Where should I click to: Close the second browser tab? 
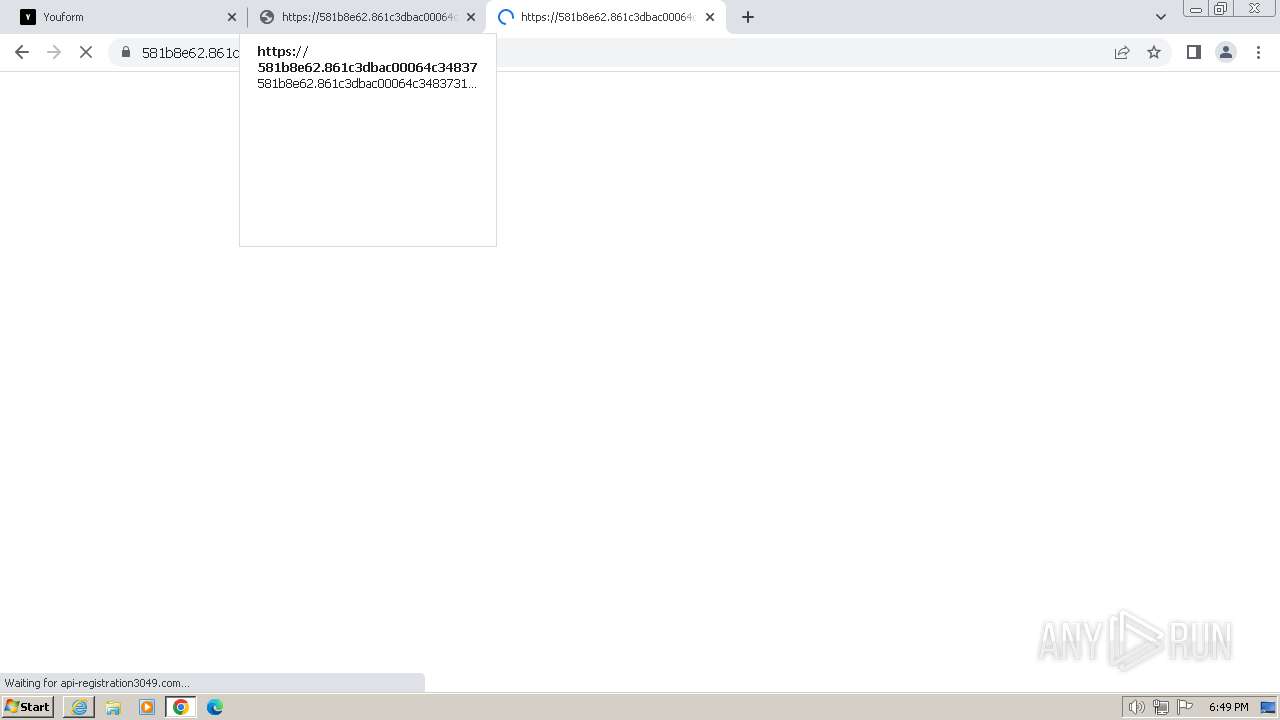click(x=471, y=17)
